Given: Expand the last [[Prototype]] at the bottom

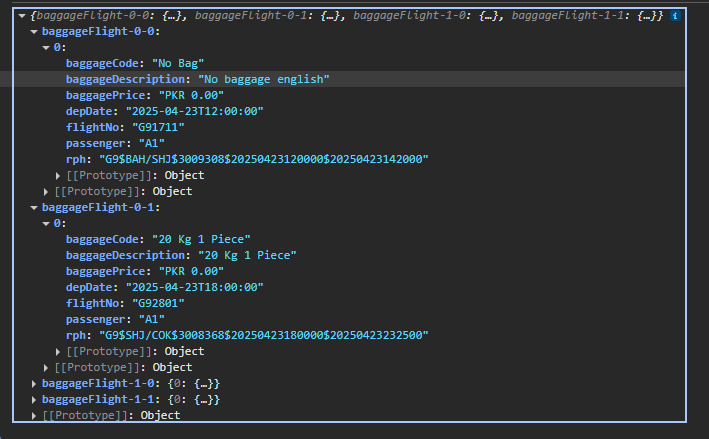Looking at the screenshot, I should pos(35,415).
